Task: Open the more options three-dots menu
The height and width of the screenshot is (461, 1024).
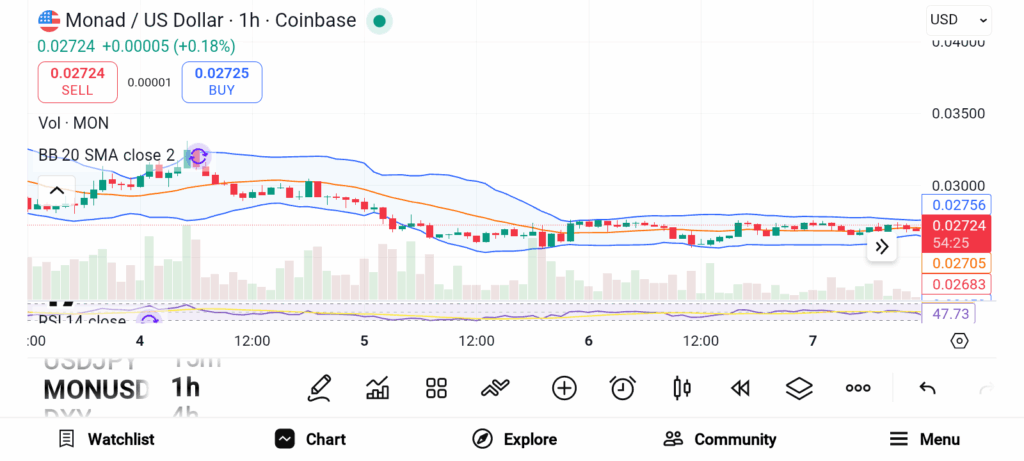Action: (858, 388)
